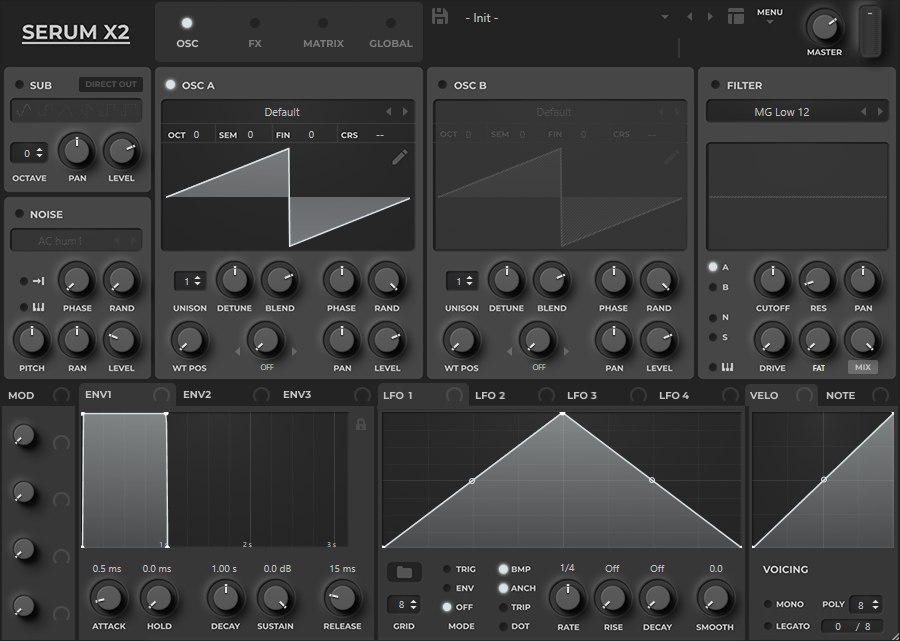Toggle filter routing for oscillator B
Viewport: 900px width, 641px height.
coord(713,287)
